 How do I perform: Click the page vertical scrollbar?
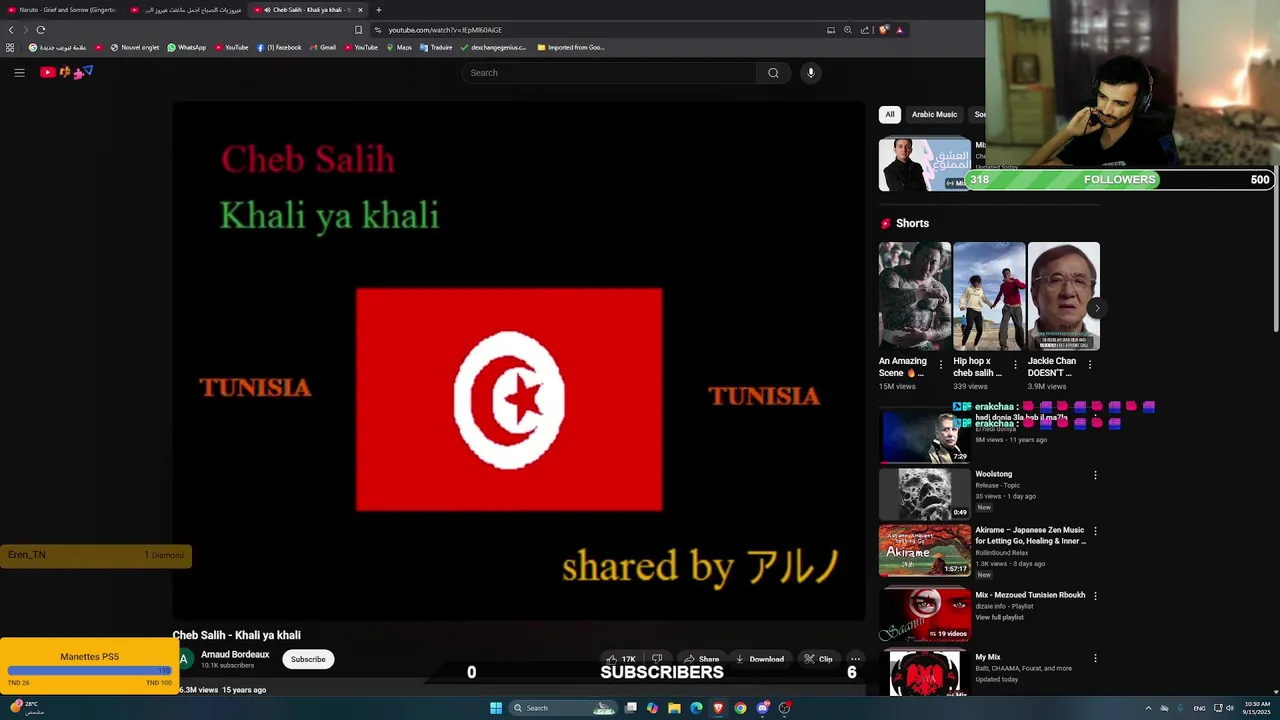click(1275, 250)
